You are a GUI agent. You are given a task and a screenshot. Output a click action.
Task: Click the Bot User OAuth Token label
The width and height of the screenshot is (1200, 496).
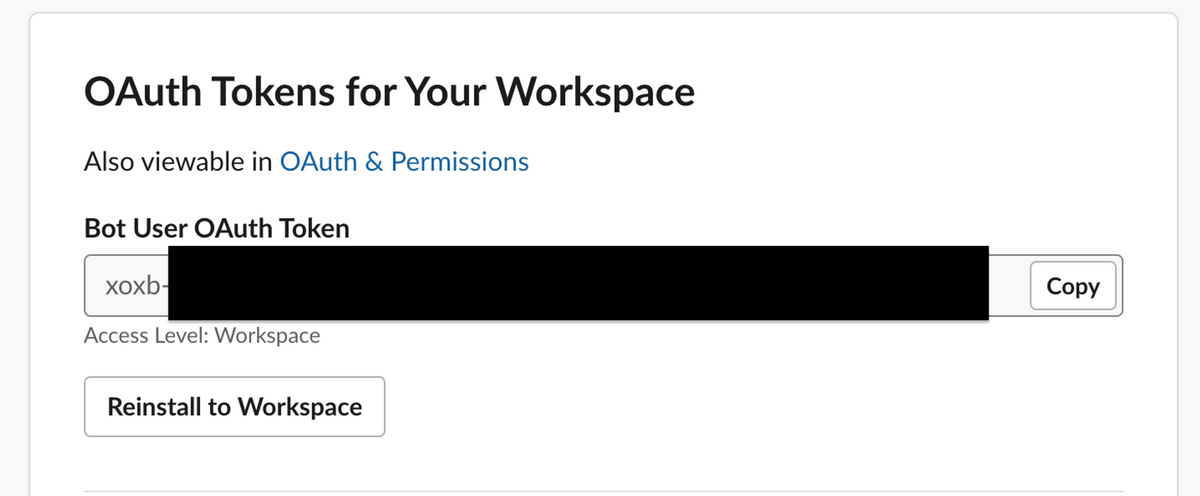click(x=217, y=228)
